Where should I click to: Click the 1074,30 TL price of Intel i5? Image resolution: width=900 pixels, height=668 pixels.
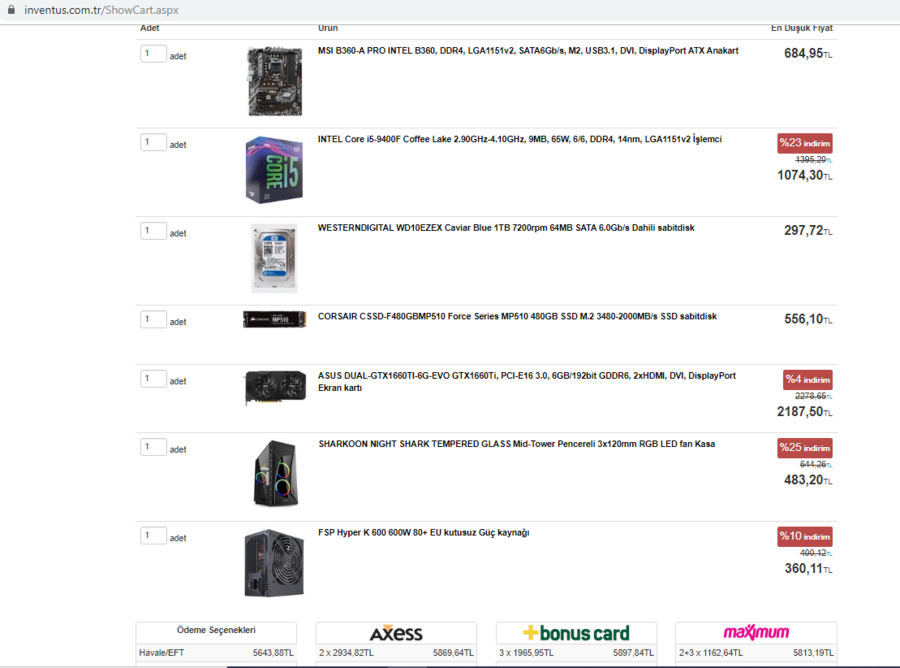(x=805, y=176)
